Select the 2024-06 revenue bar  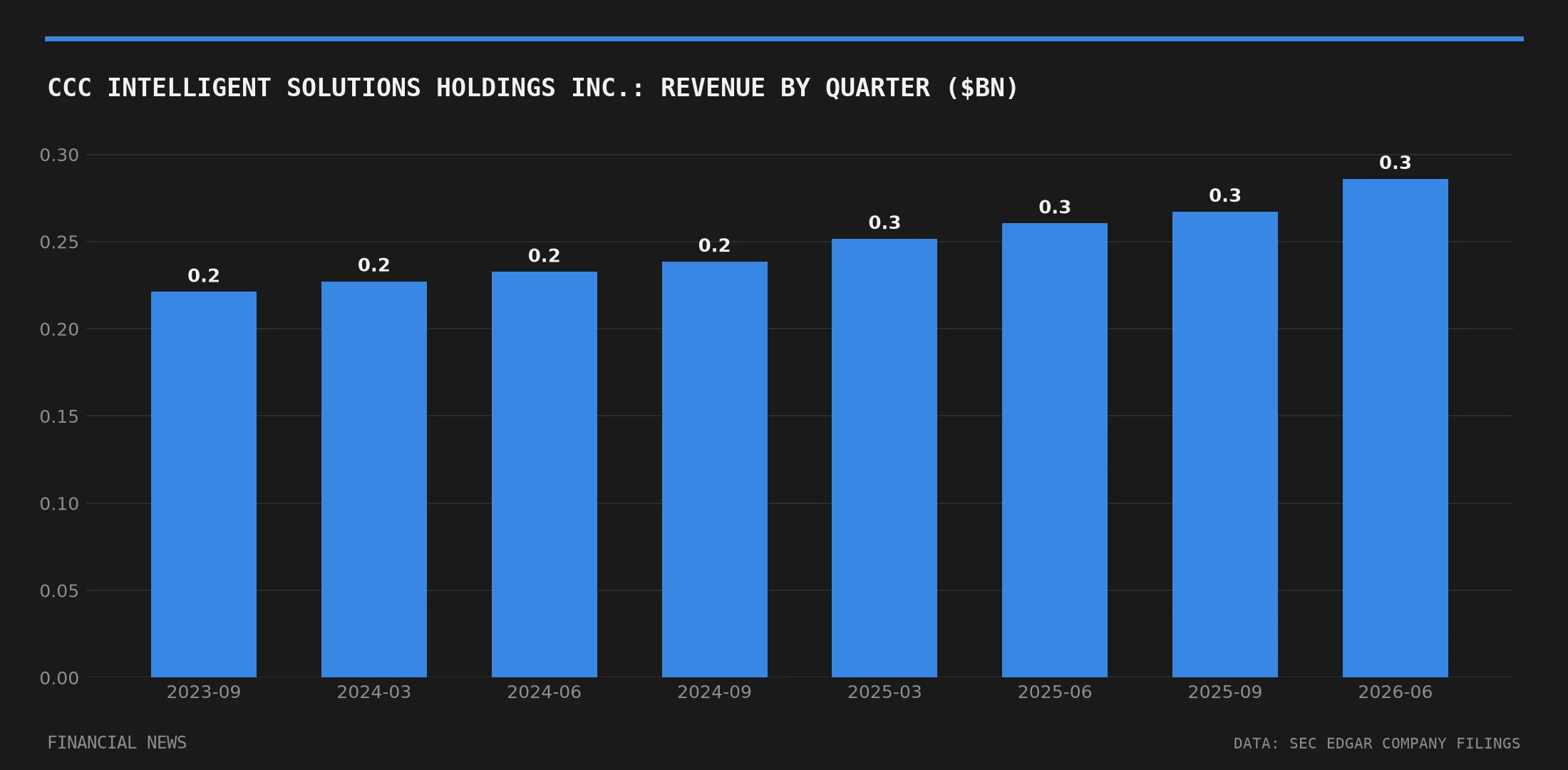coord(545,474)
